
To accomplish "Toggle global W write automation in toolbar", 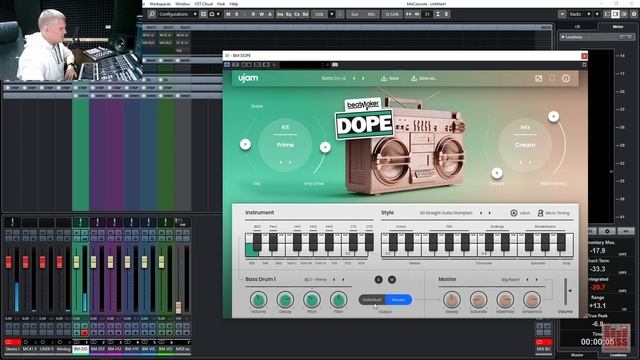I will (x=262, y=14).
